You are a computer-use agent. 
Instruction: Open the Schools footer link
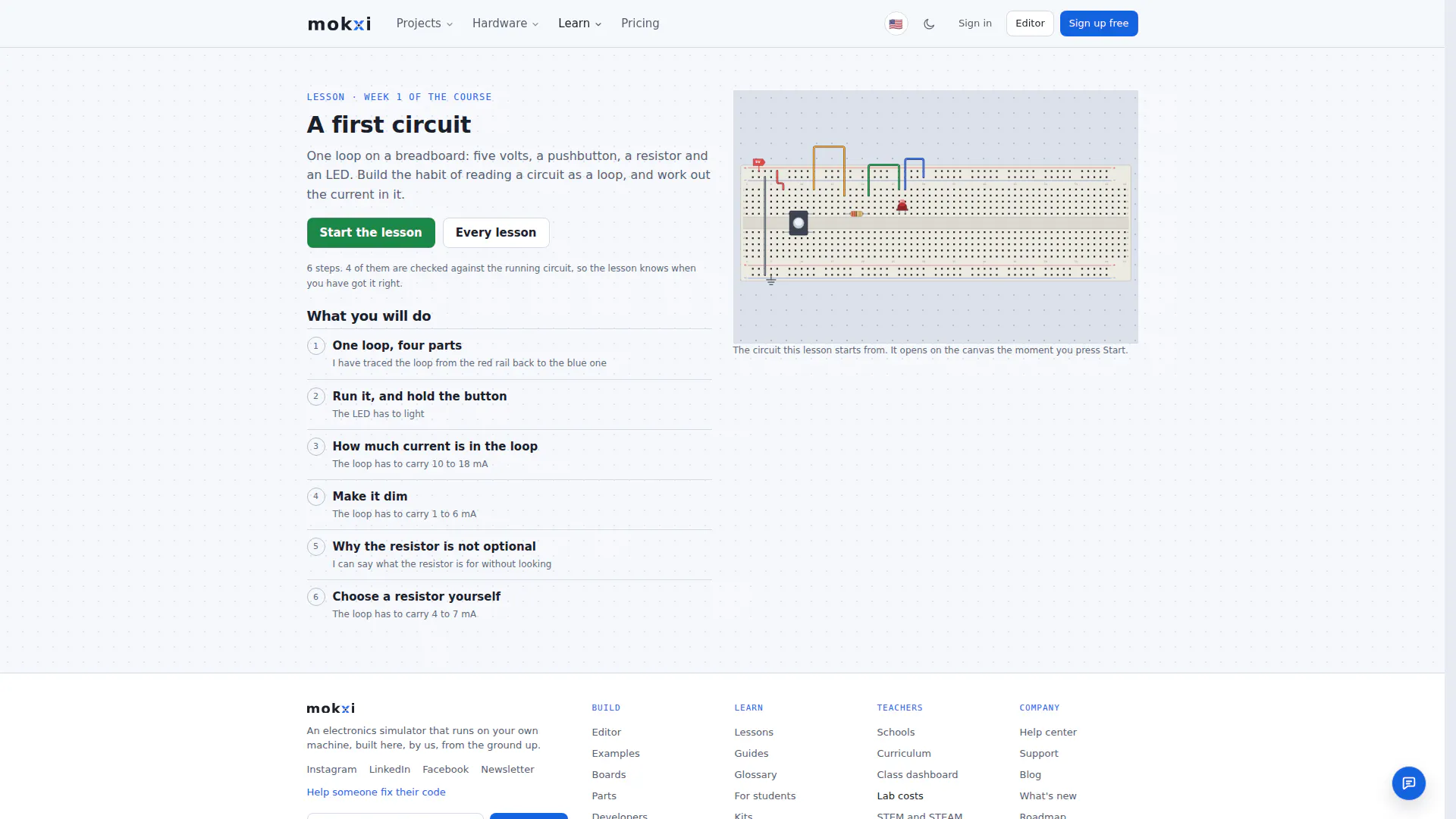pyautogui.click(x=896, y=733)
